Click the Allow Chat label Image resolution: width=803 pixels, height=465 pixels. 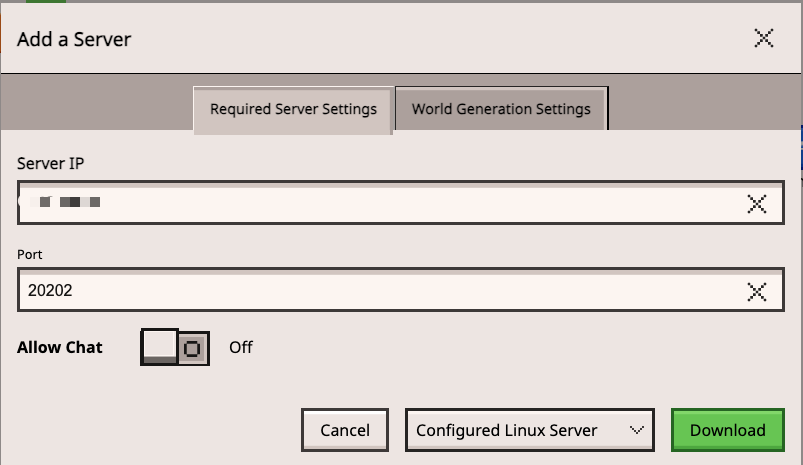(x=60, y=348)
